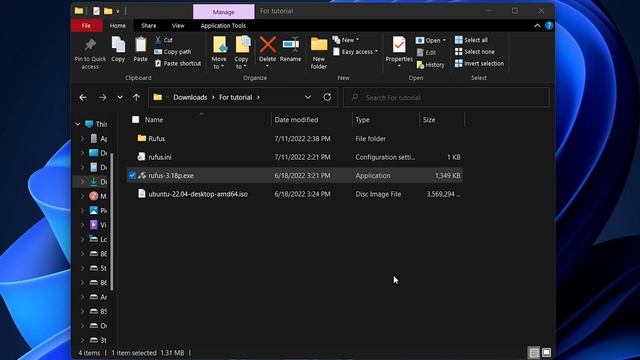Screen dimensions: 640x360
Task: Click Paste shortcut option
Action: 178,64
